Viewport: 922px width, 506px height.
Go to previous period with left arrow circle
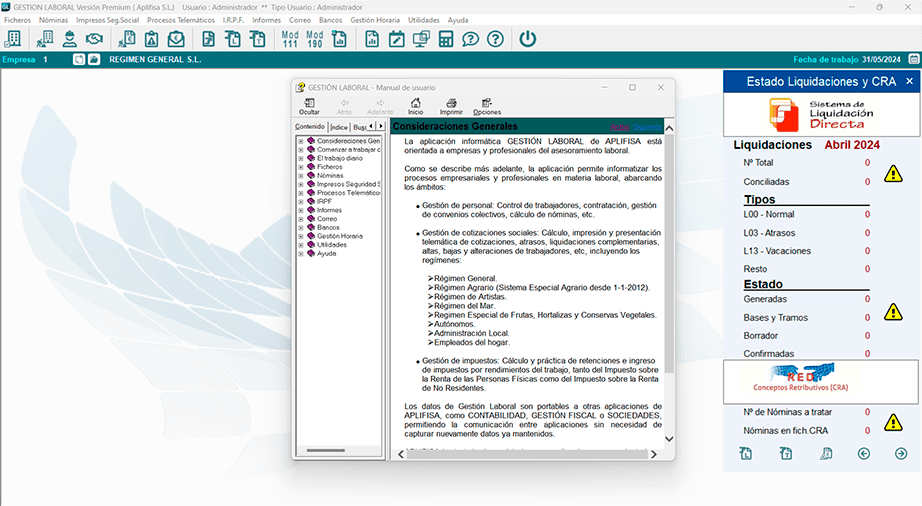[x=864, y=454]
